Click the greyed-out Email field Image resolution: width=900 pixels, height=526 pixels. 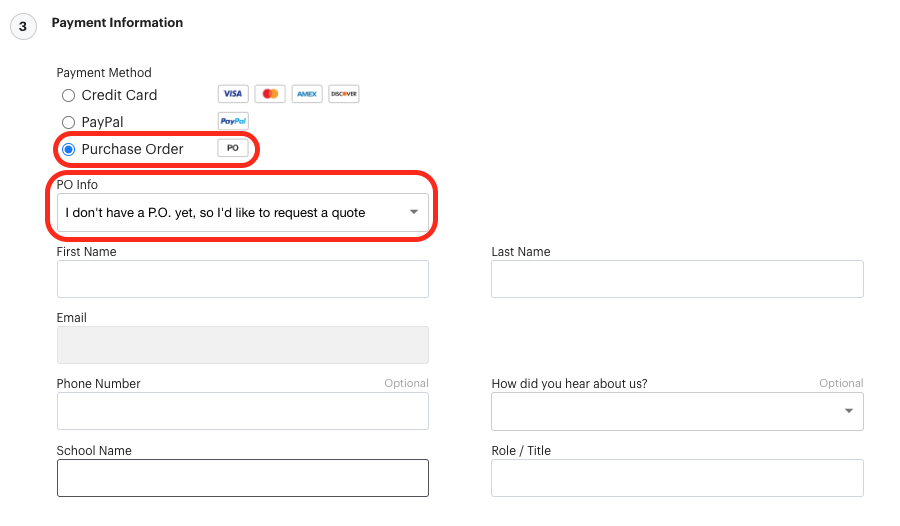243,345
